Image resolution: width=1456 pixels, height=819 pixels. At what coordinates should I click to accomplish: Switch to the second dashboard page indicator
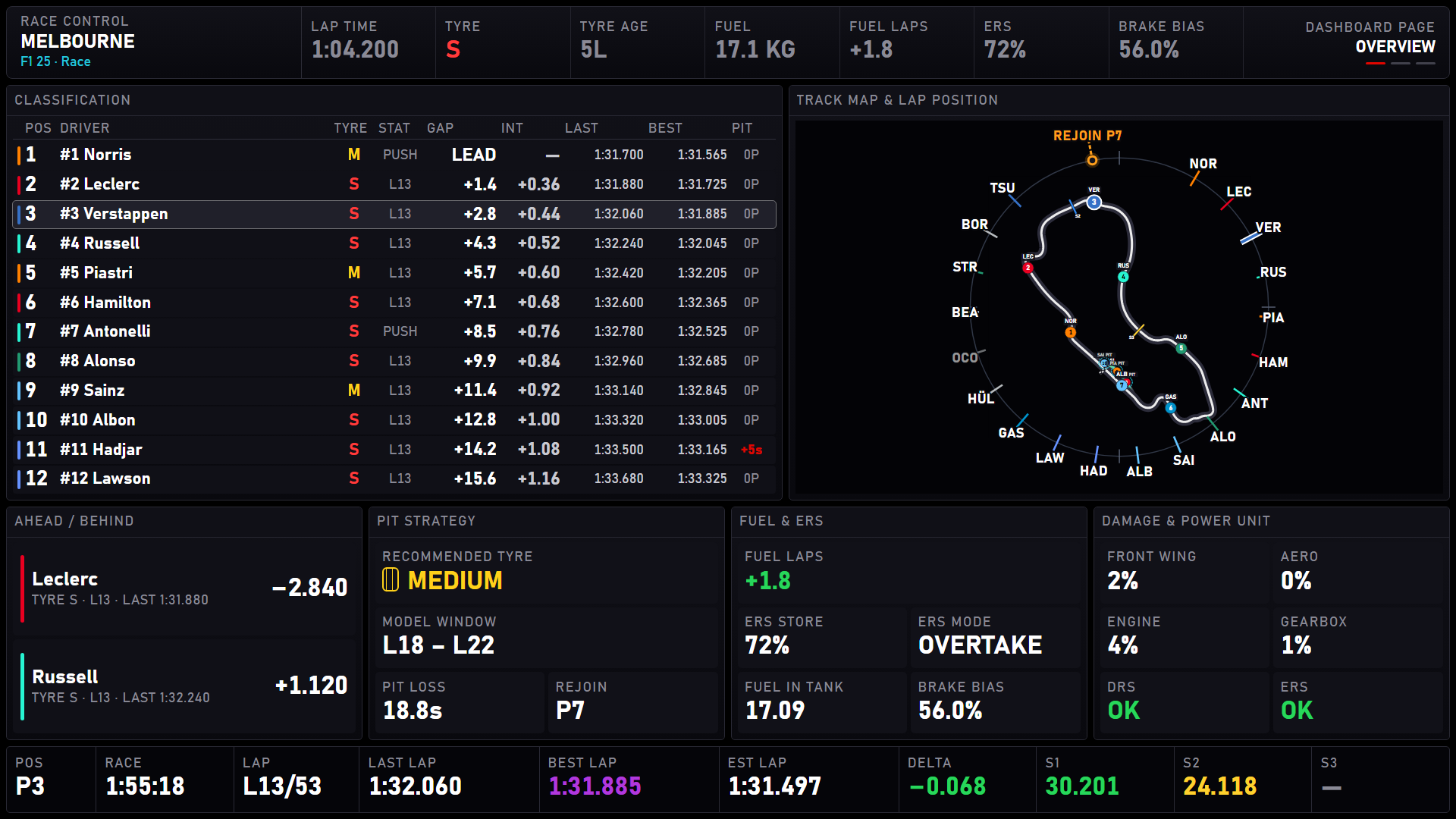click(x=1401, y=64)
